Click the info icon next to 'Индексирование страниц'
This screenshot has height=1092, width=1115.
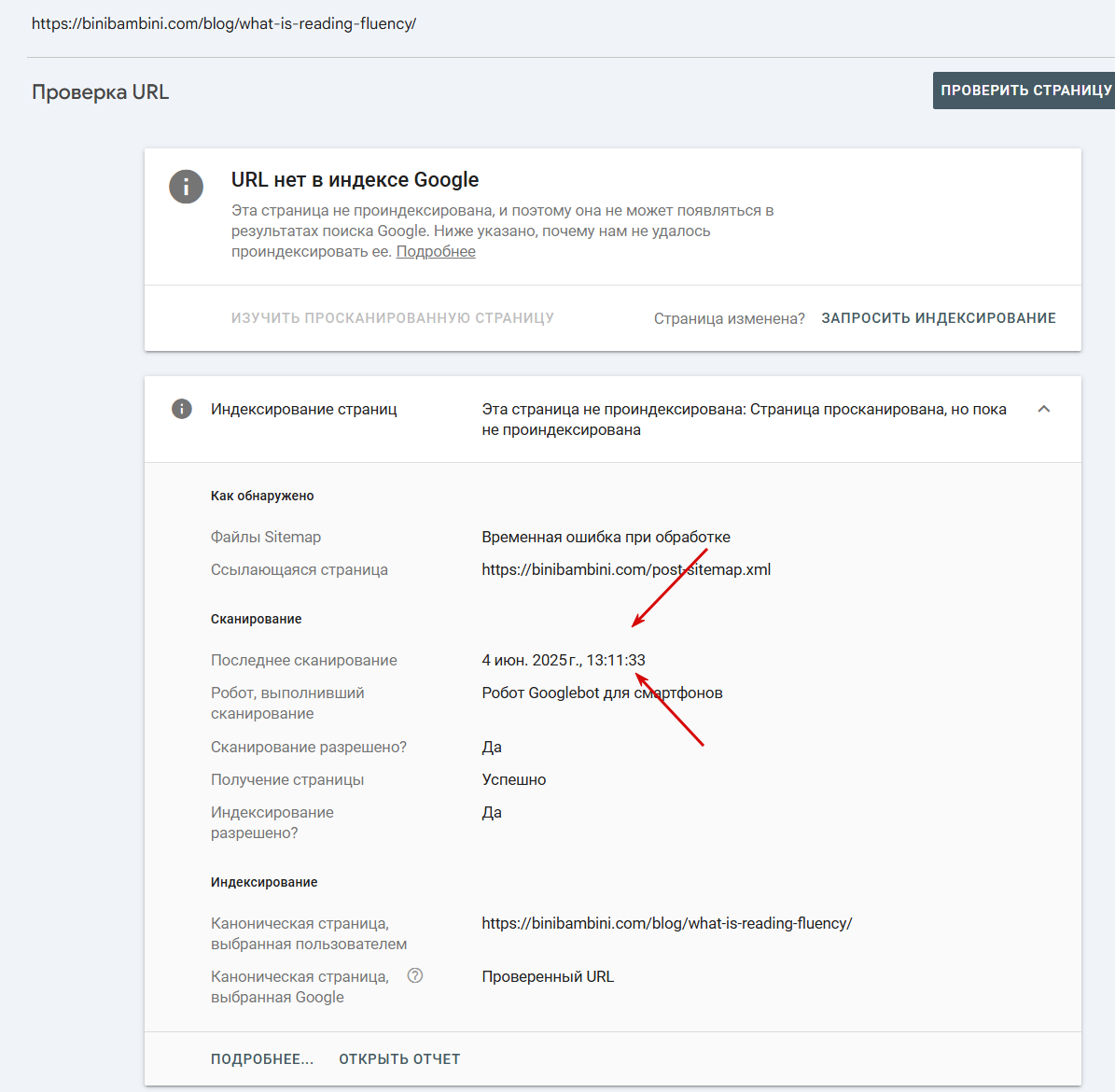click(x=182, y=409)
